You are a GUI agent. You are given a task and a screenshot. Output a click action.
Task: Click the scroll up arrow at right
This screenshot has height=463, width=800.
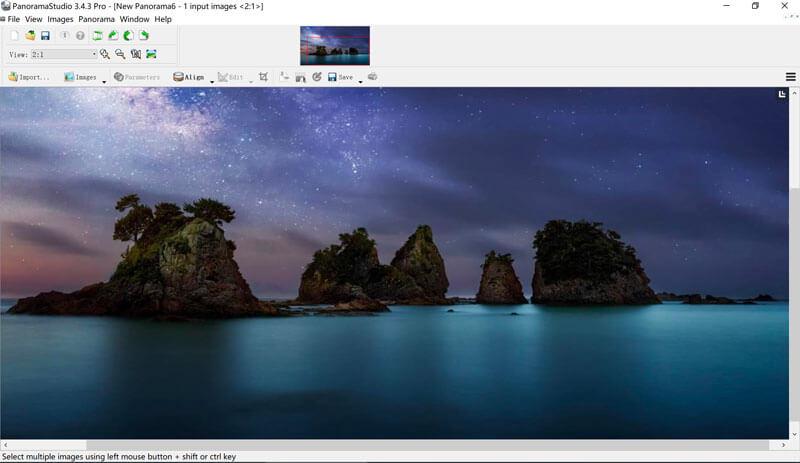click(x=794, y=93)
